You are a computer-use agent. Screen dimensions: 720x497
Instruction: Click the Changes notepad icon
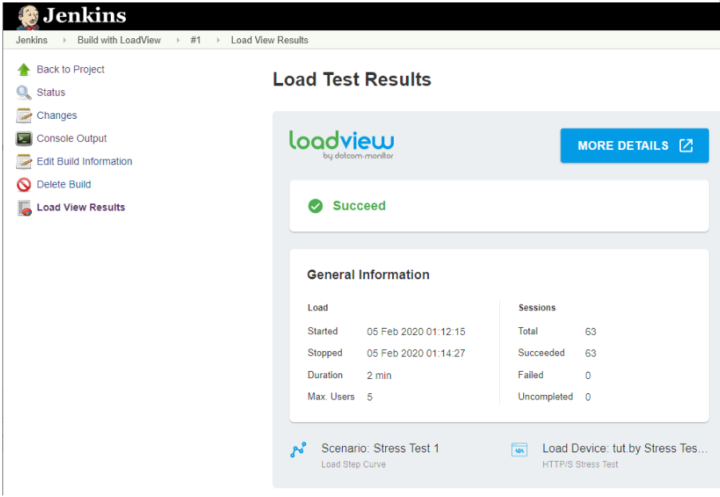click(24, 115)
